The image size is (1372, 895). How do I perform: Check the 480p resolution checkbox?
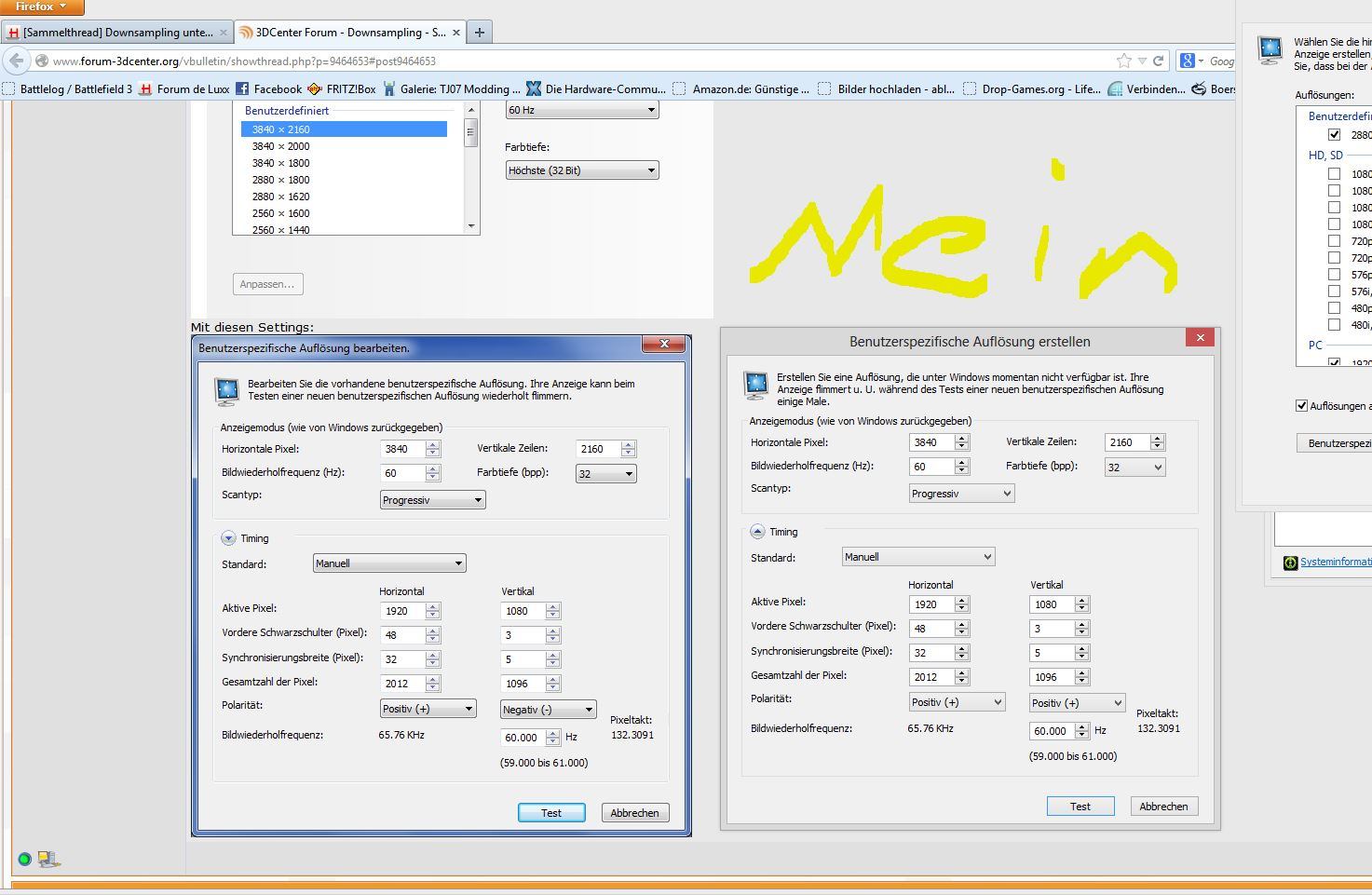(1335, 308)
